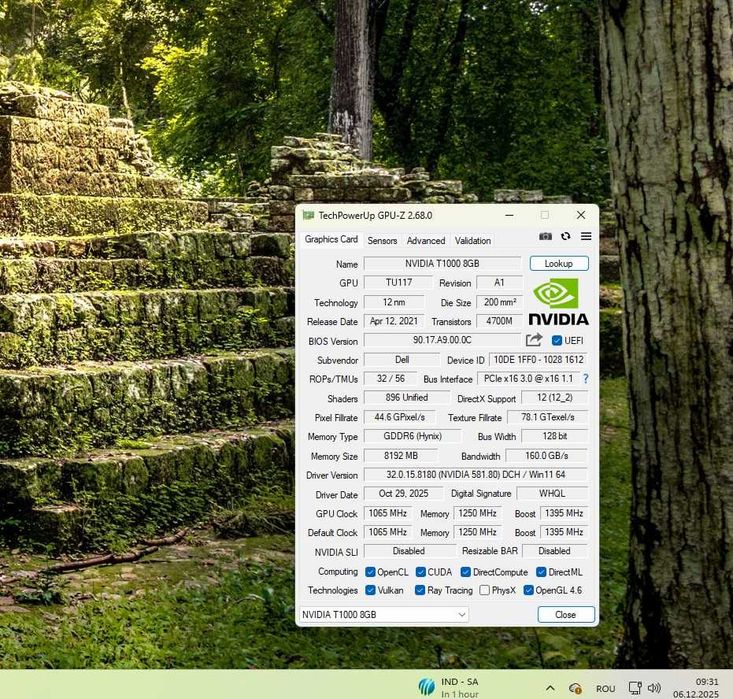Minimize the GPU-Z window
This screenshot has width=733, height=699.
pyautogui.click(x=510, y=215)
